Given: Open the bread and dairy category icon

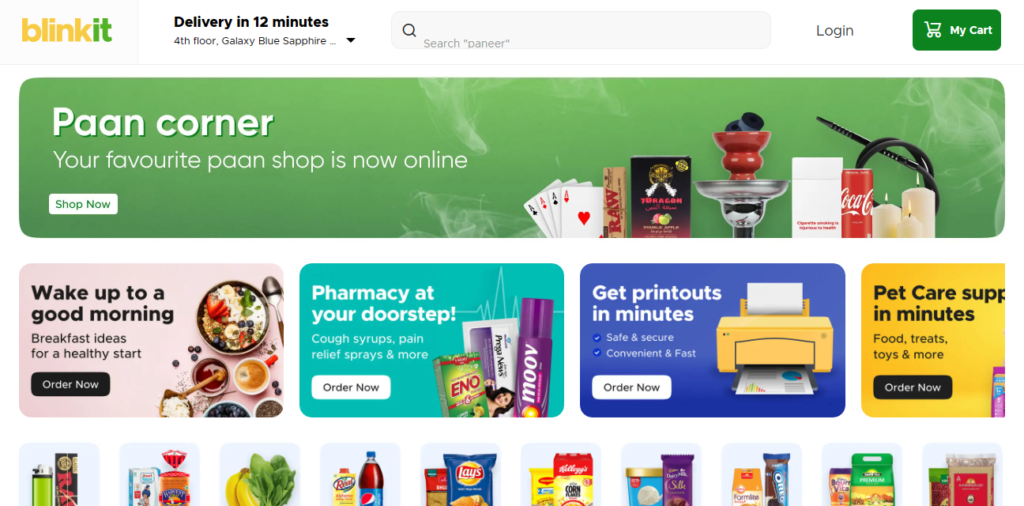Looking at the screenshot, I should (x=159, y=474).
